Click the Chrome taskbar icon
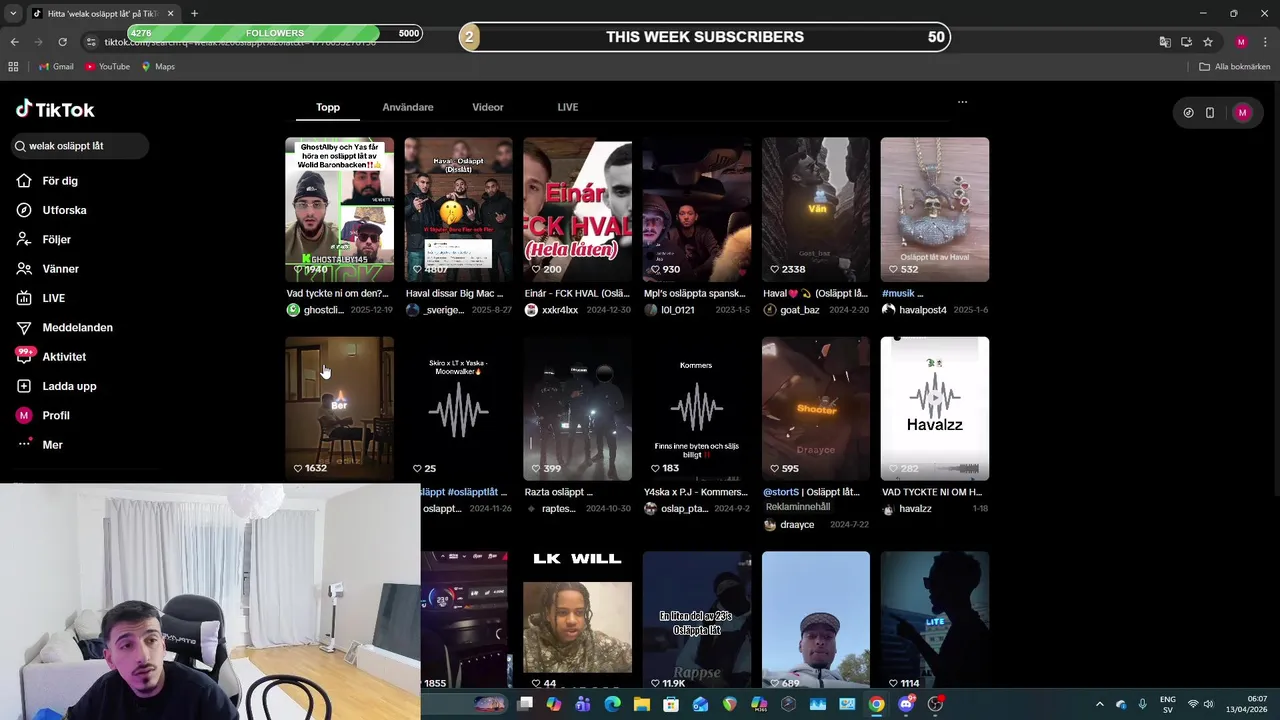 (x=876, y=704)
